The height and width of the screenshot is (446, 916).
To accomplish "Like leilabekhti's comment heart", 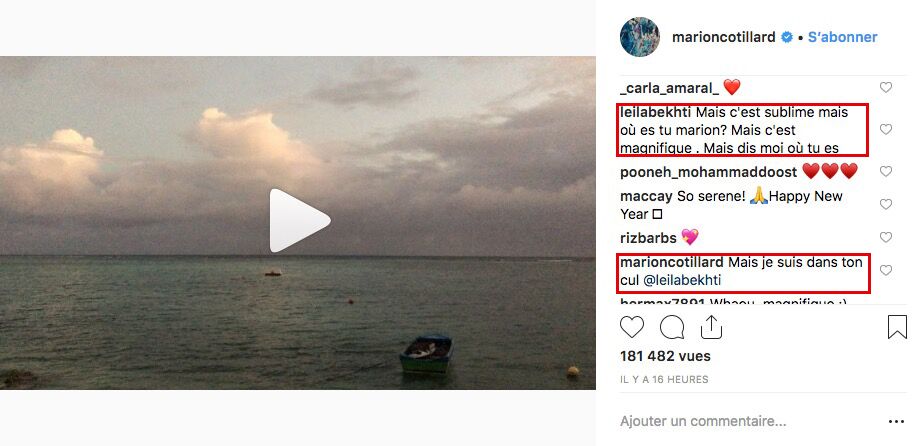I will pyautogui.click(x=886, y=129).
